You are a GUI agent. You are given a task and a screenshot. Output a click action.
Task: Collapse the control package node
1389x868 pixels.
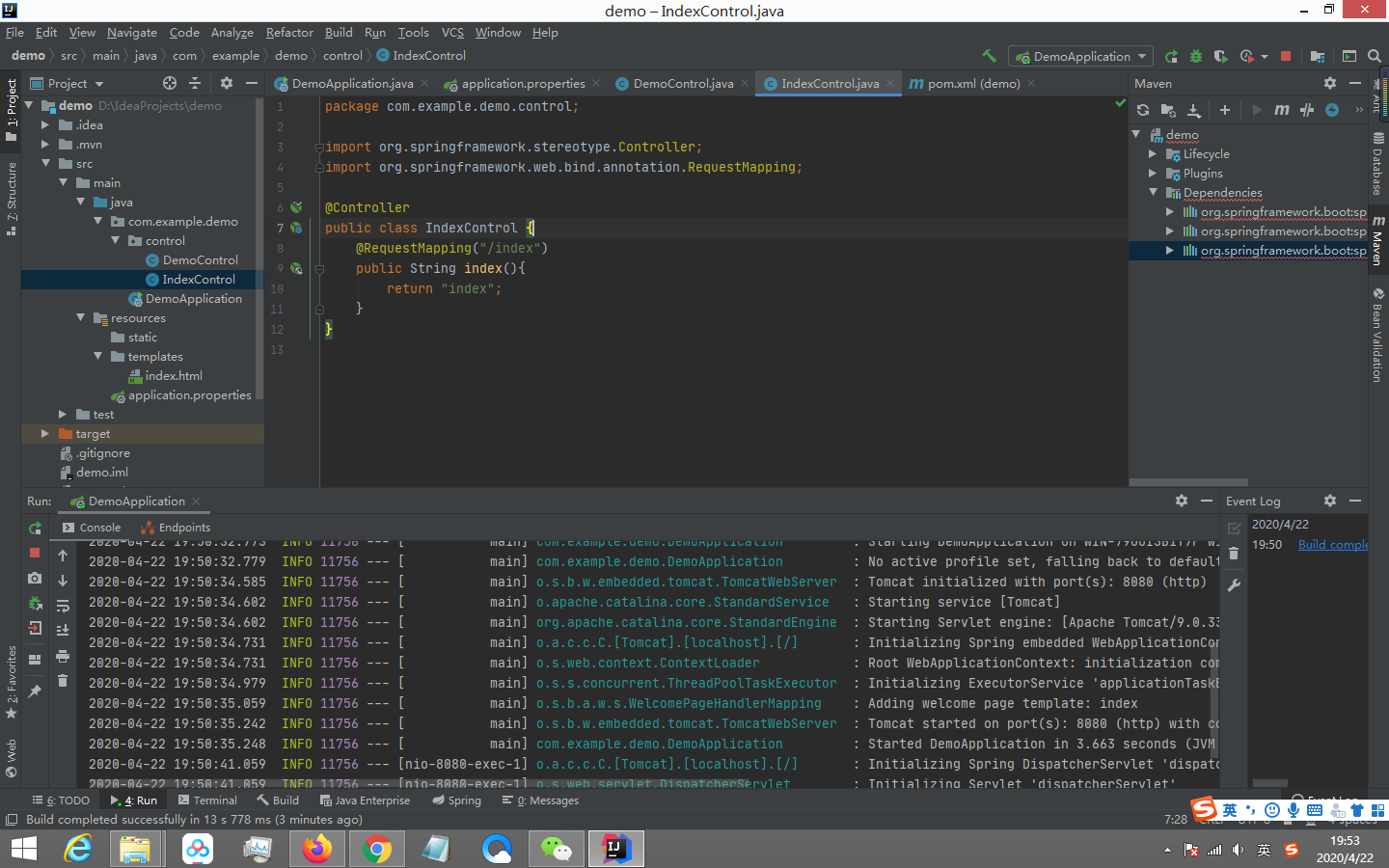pos(116,241)
